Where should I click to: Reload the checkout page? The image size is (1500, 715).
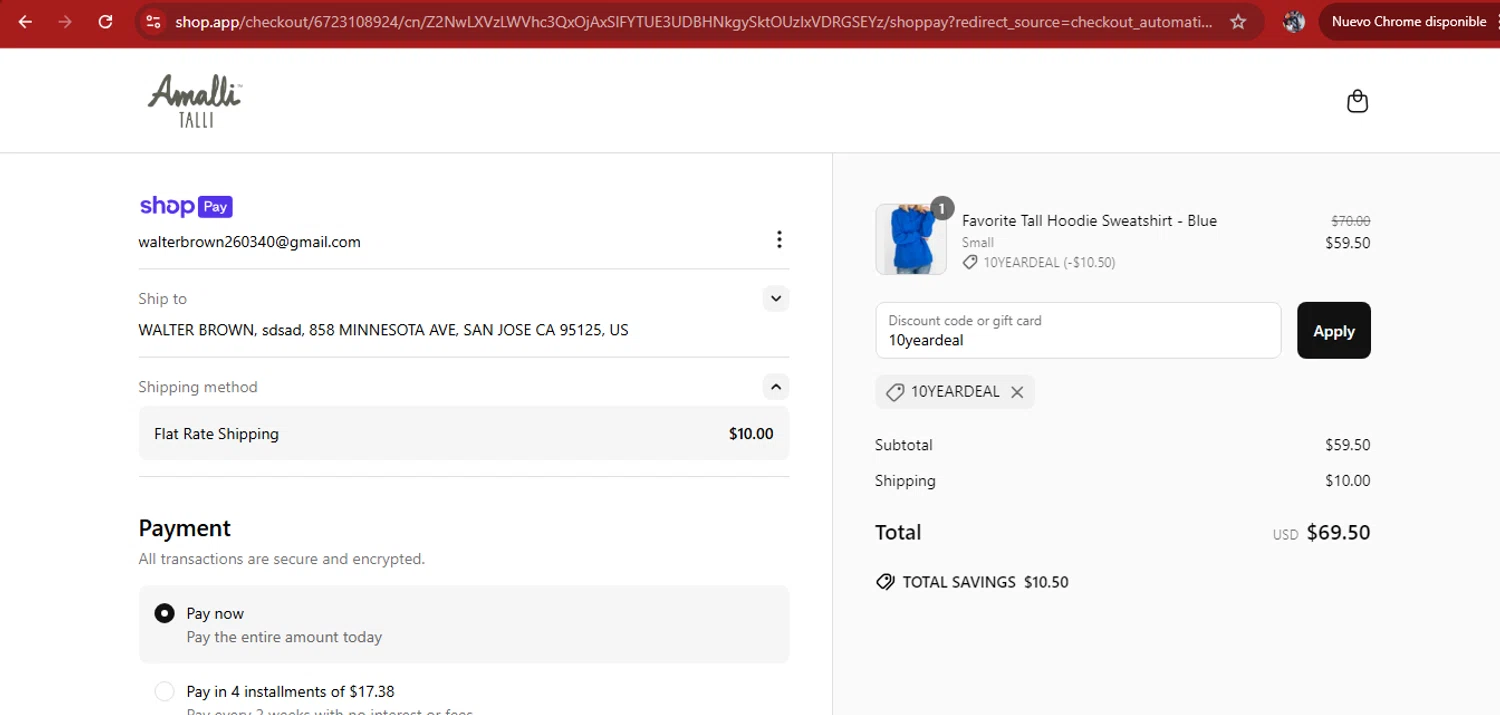pos(105,21)
